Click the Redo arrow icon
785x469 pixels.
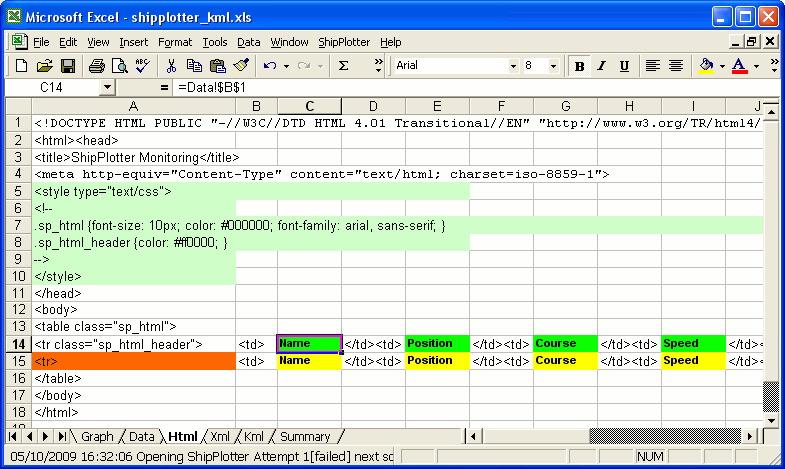[304, 66]
